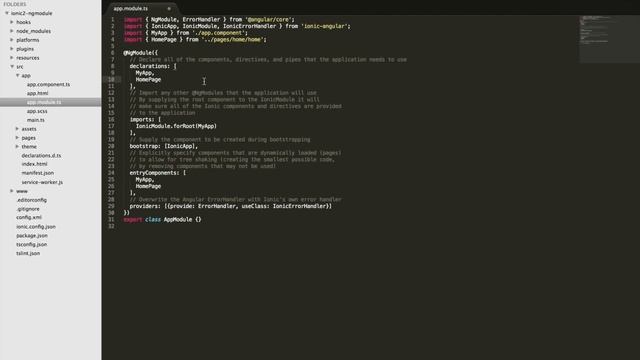Image resolution: width=640 pixels, height=360 pixels.
Task: Expand the platforms folder arrow
Action: tap(12, 40)
